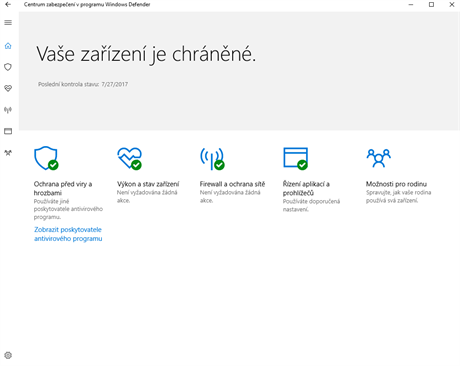Click 'Zobrazit poskytovatele antivirového programu' link
The image size is (460, 366).
[68, 234]
